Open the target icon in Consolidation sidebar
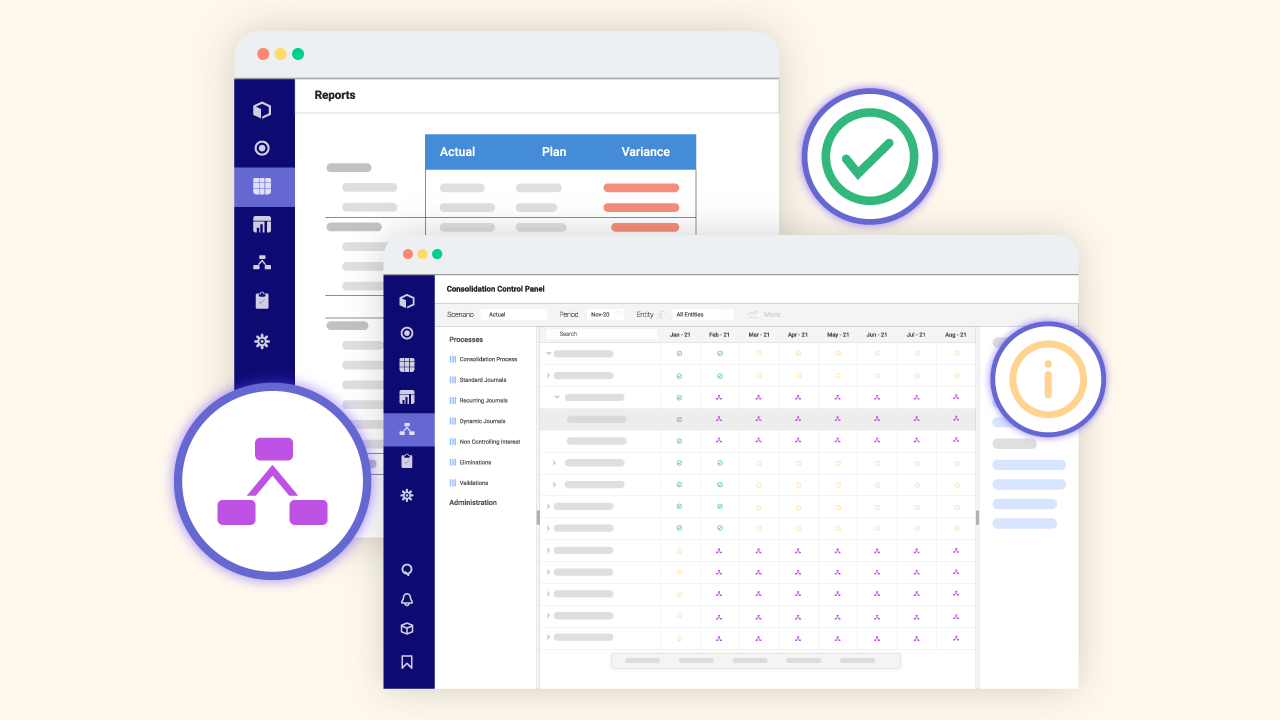Screen dimensions: 1280x720 coord(407,333)
